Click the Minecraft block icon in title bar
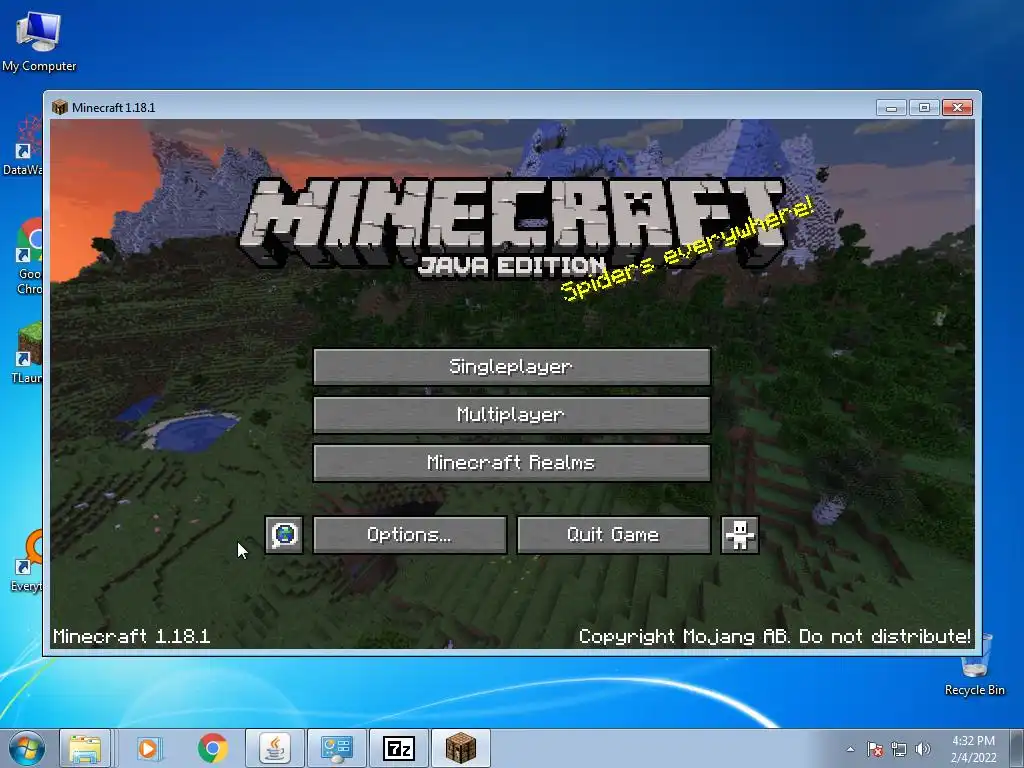The image size is (1024, 768). tap(60, 107)
